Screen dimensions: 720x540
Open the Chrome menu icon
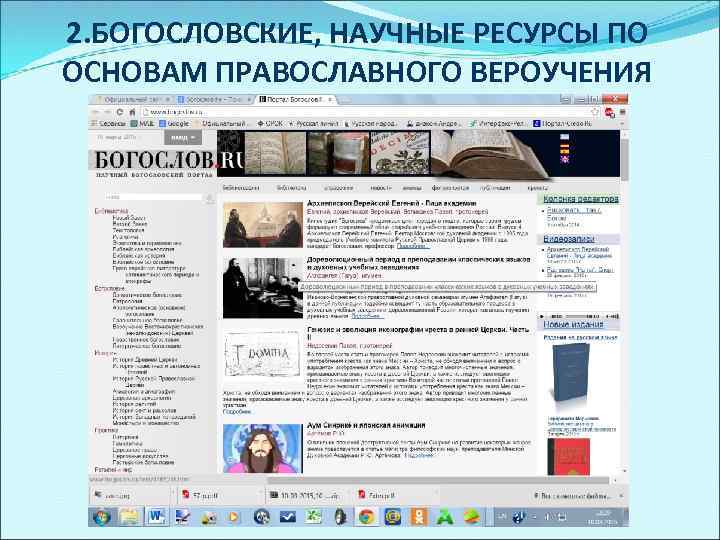click(623, 112)
